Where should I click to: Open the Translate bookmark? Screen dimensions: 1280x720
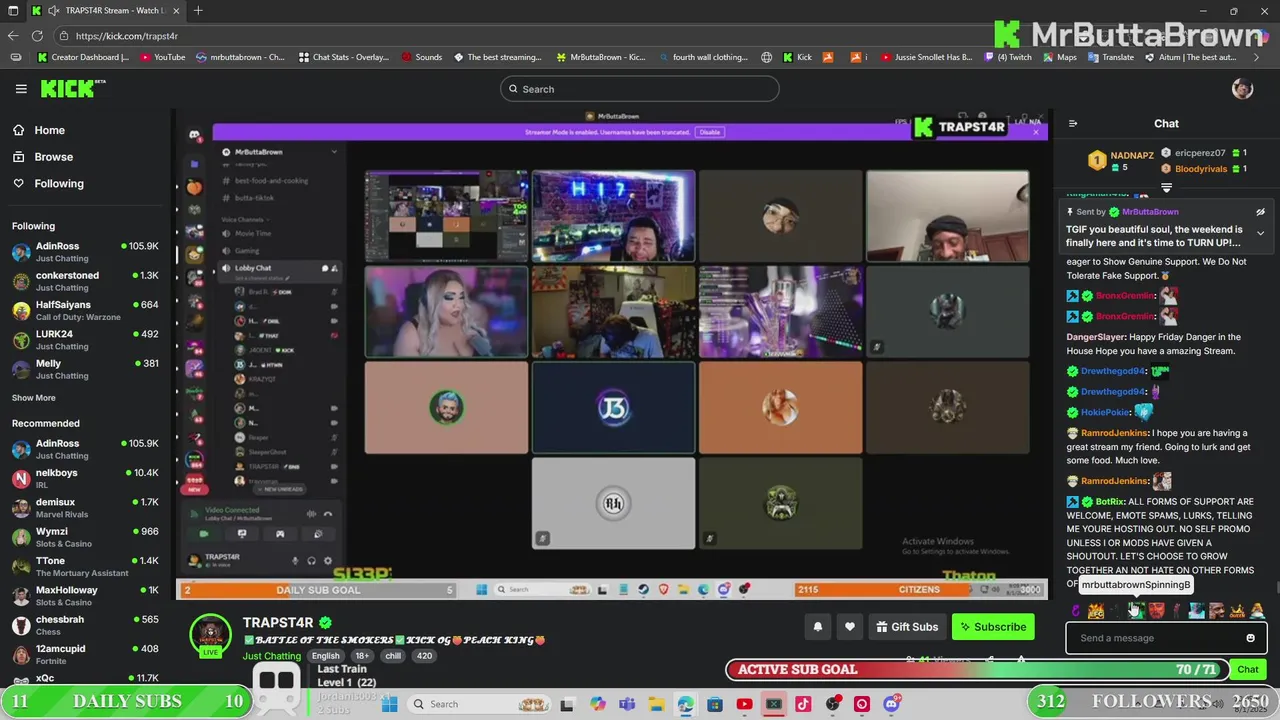[x=1110, y=57]
